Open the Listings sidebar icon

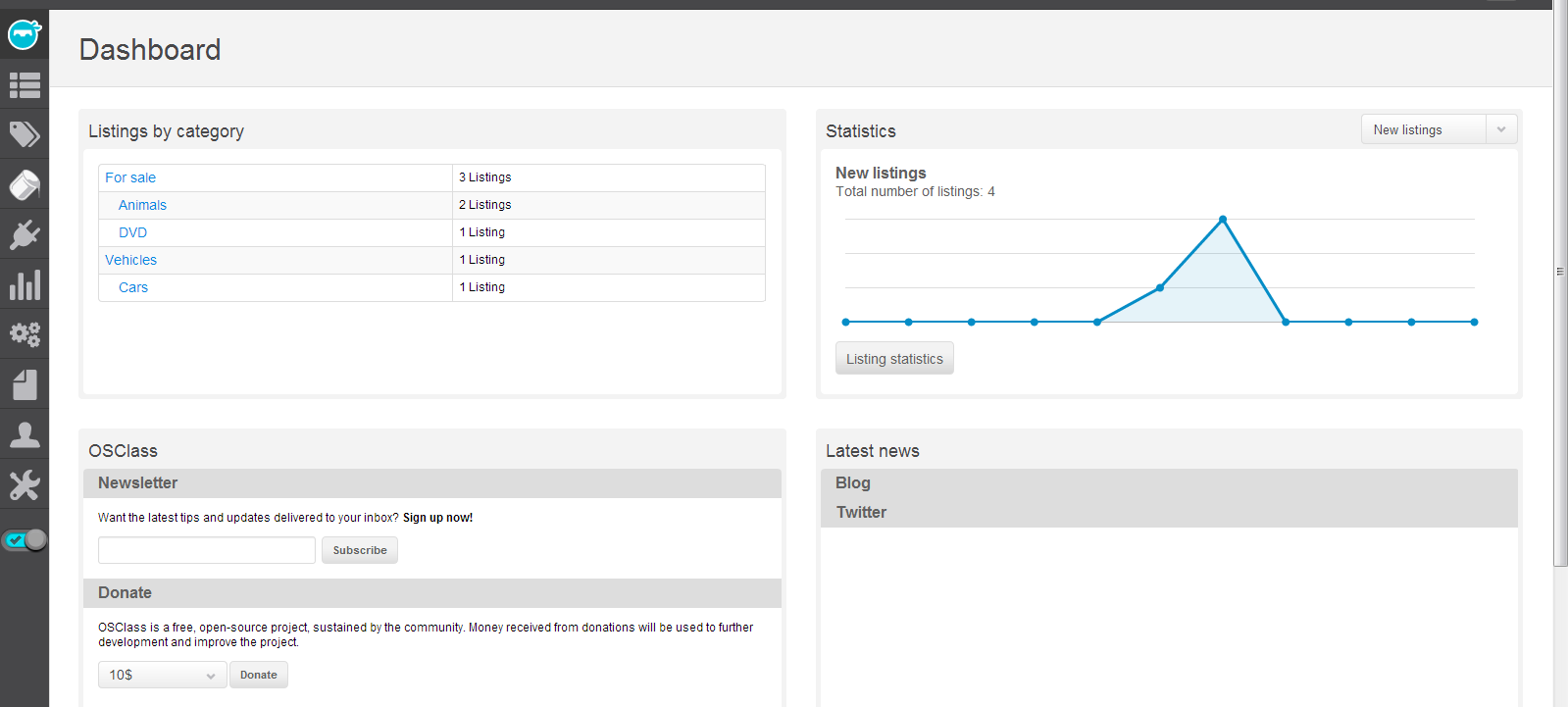(25, 85)
